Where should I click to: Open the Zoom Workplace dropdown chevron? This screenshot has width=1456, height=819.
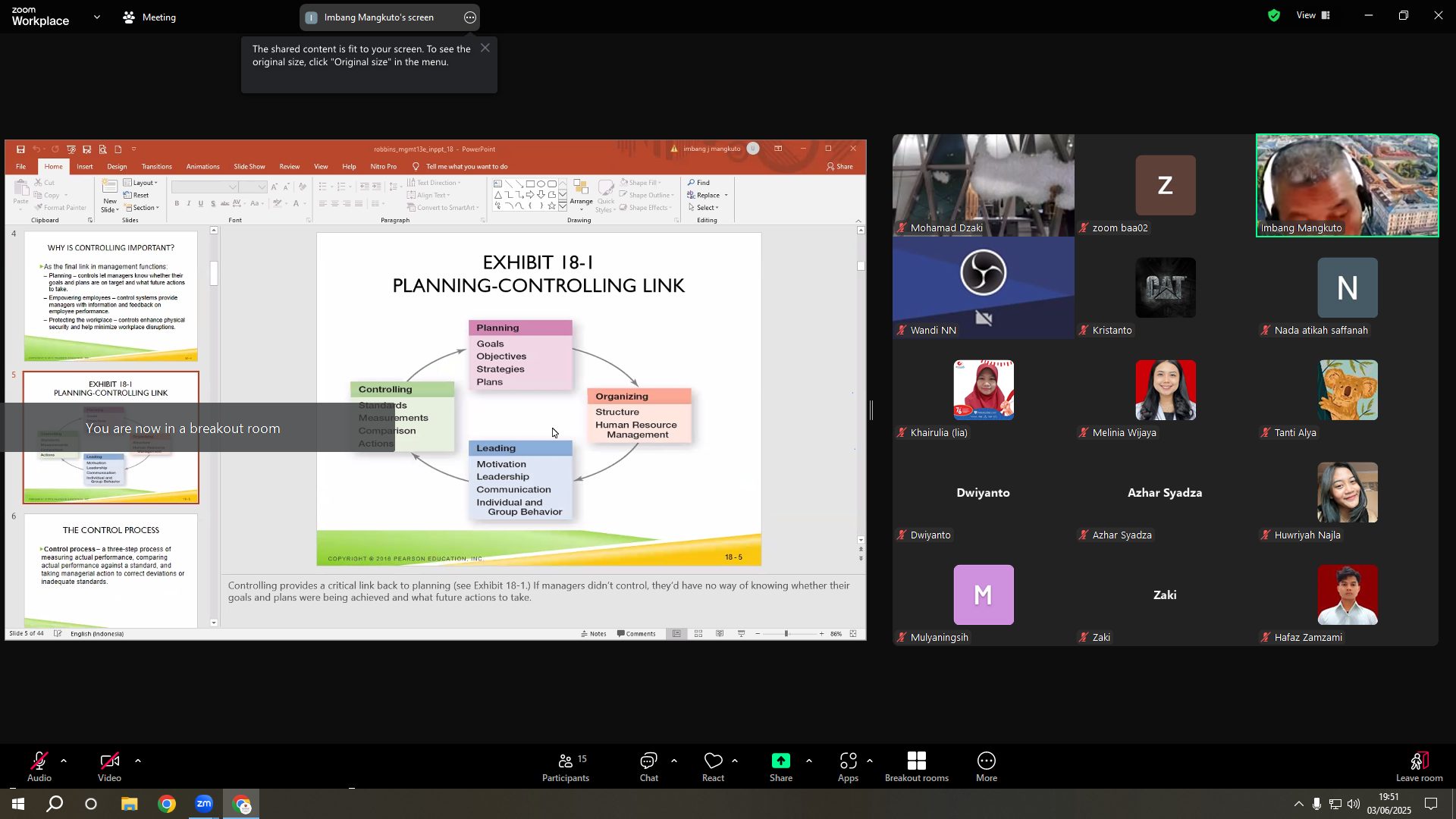[97, 17]
